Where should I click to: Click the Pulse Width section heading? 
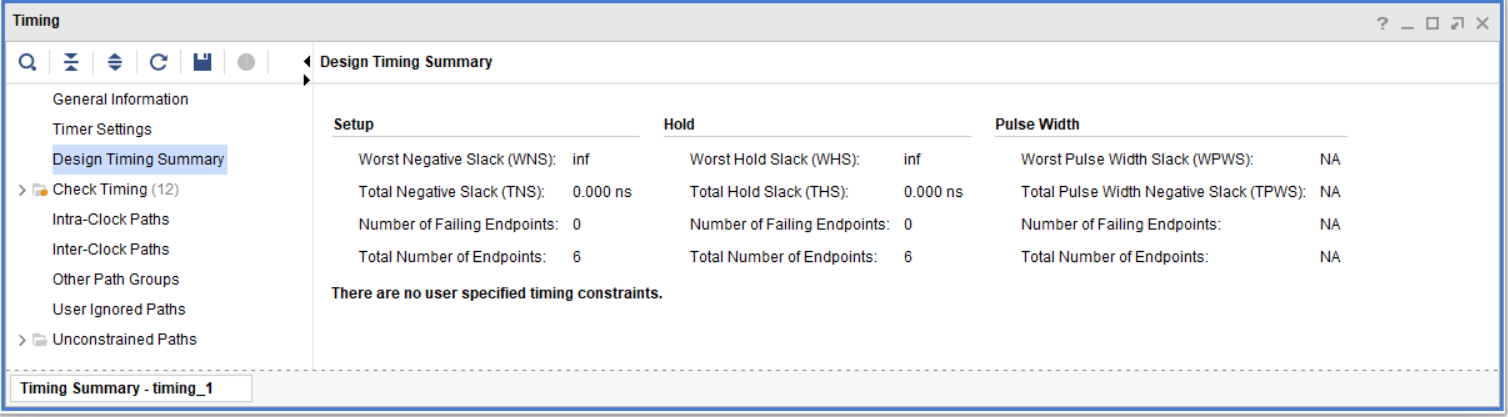[1037, 124]
